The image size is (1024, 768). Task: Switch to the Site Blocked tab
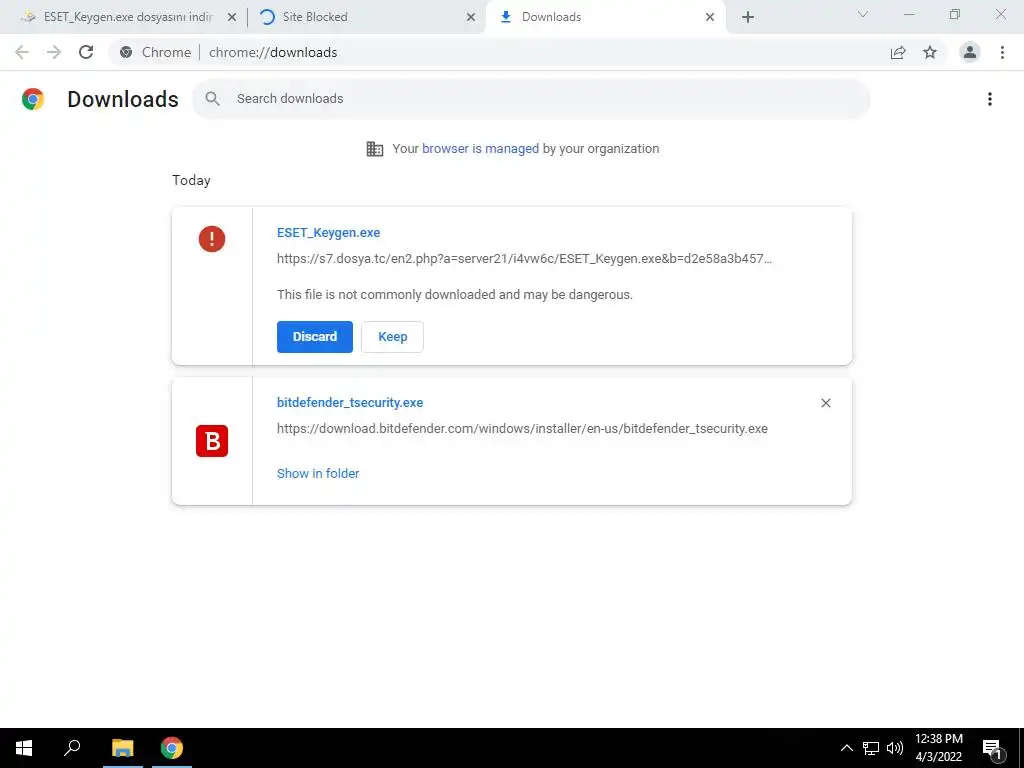(x=315, y=17)
